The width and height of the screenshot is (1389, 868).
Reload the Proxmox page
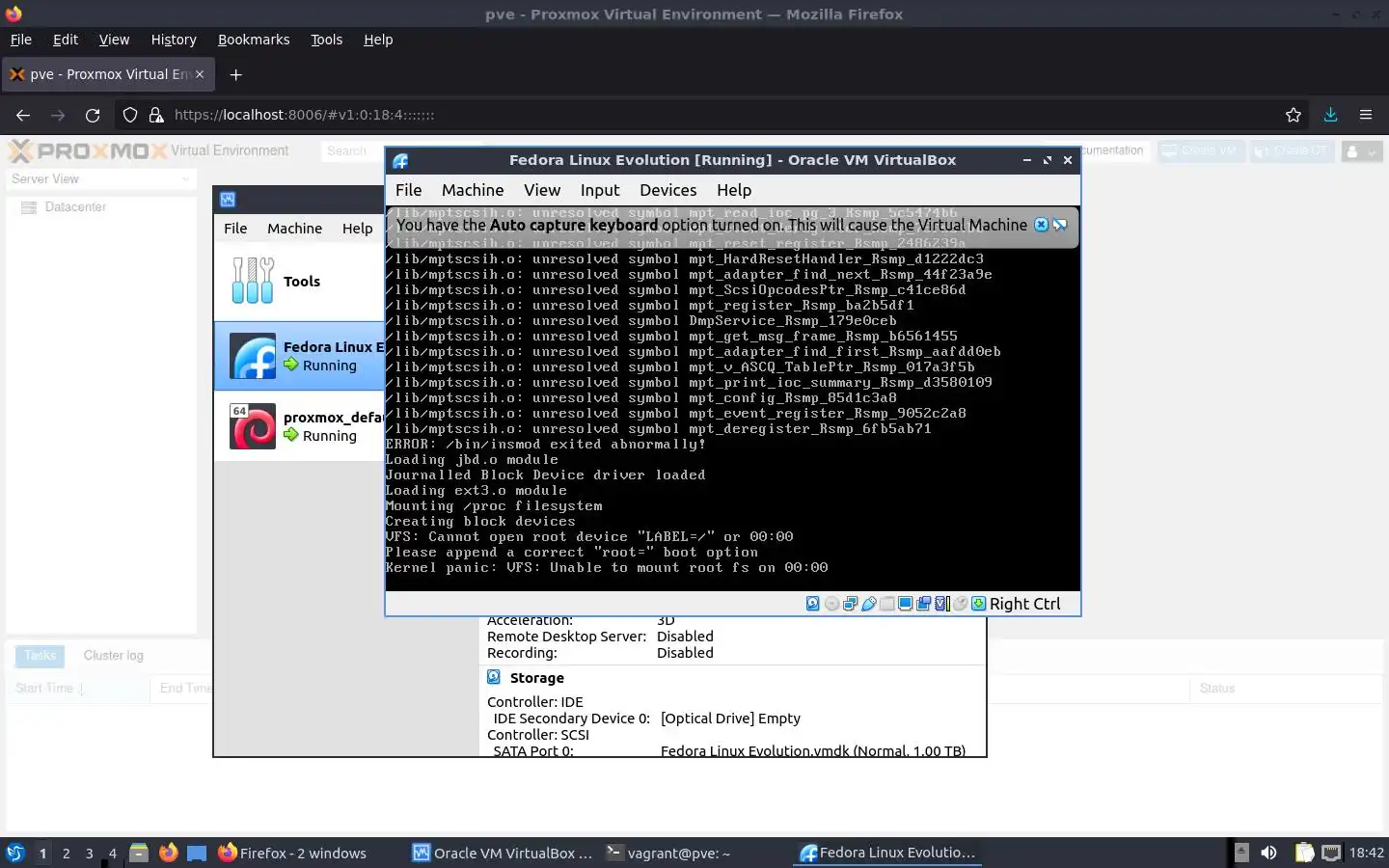(x=93, y=115)
